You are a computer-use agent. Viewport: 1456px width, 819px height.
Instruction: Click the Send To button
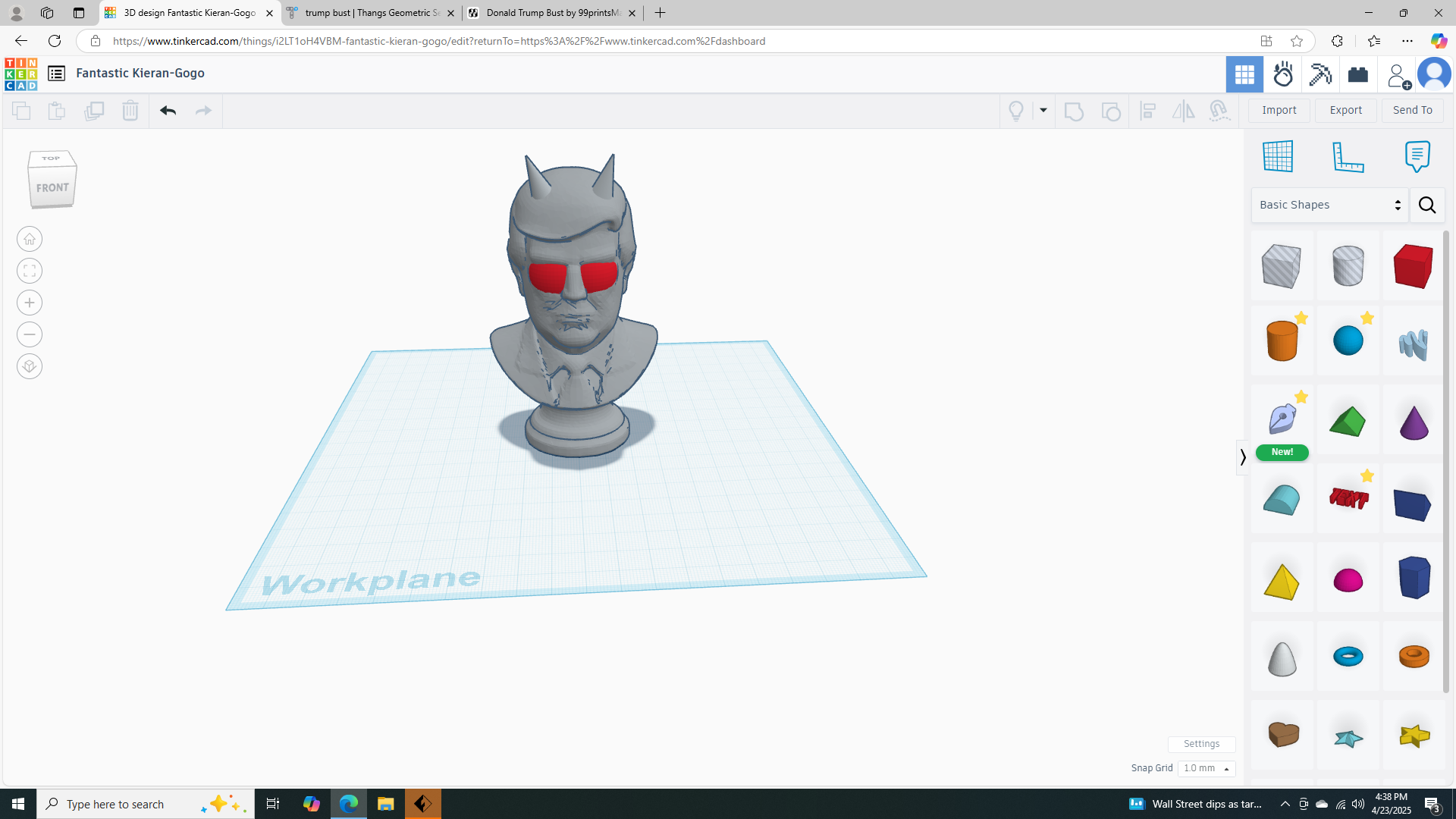pos(1413,111)
